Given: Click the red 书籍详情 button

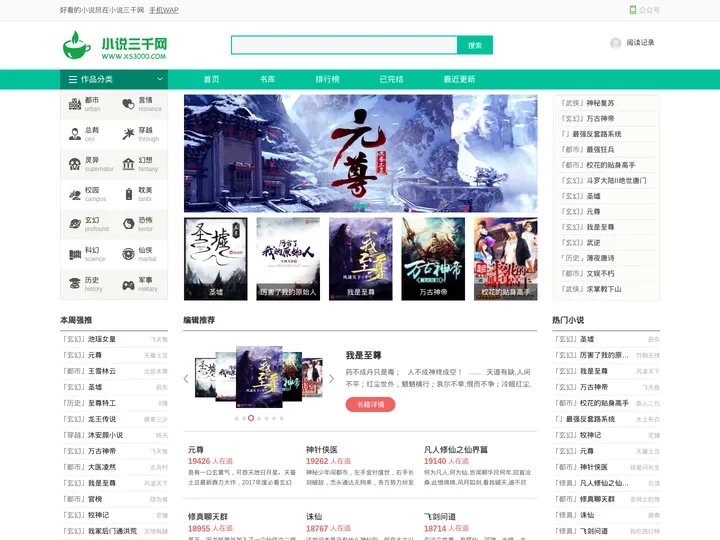Looking at the screenshot, I should tap(370, 405).
